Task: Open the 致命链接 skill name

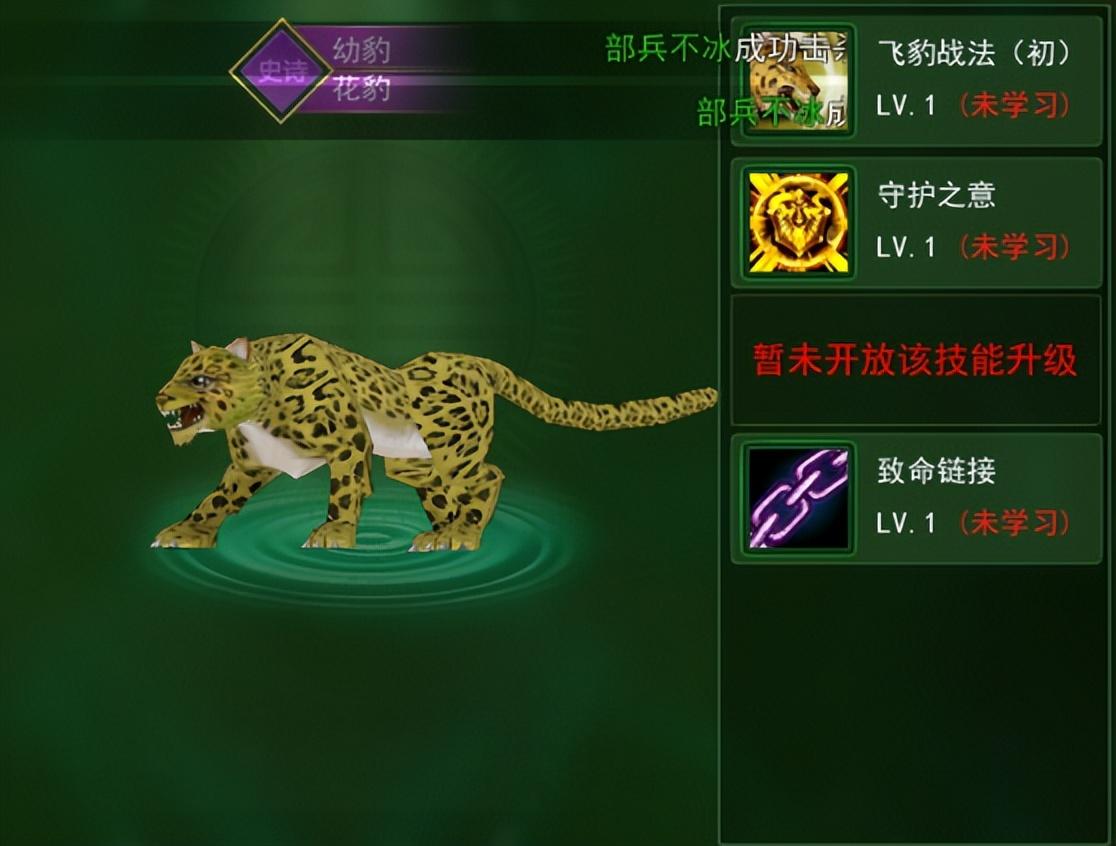Action: click(x=936, y=470)
